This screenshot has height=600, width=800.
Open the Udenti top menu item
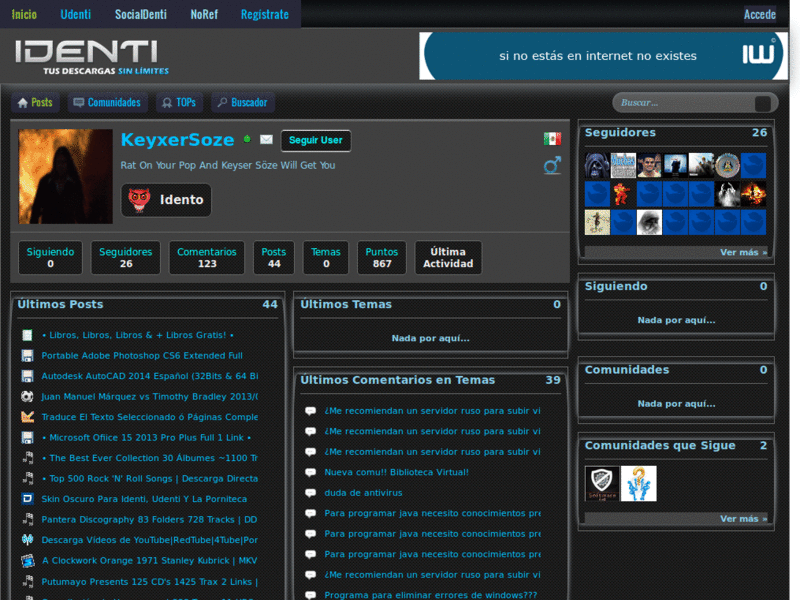pyautogui.click(x=76, y=14)
